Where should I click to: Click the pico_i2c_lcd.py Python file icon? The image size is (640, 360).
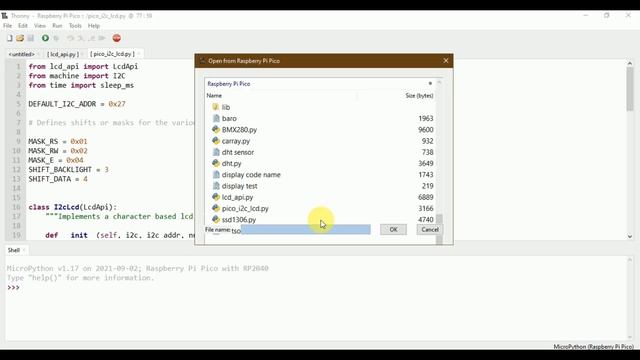pyautogui.click(x=216, y=208)
